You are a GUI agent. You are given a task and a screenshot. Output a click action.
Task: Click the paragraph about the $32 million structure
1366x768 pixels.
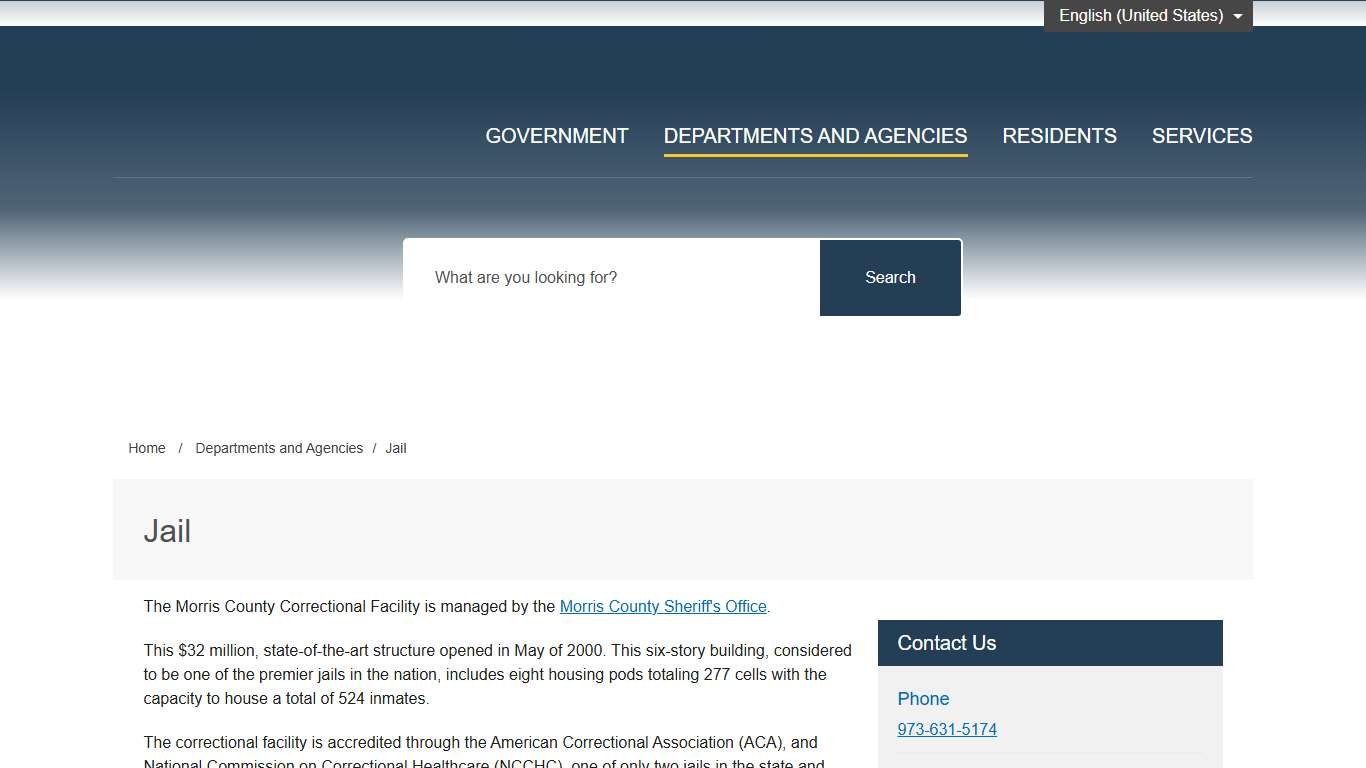497,674
